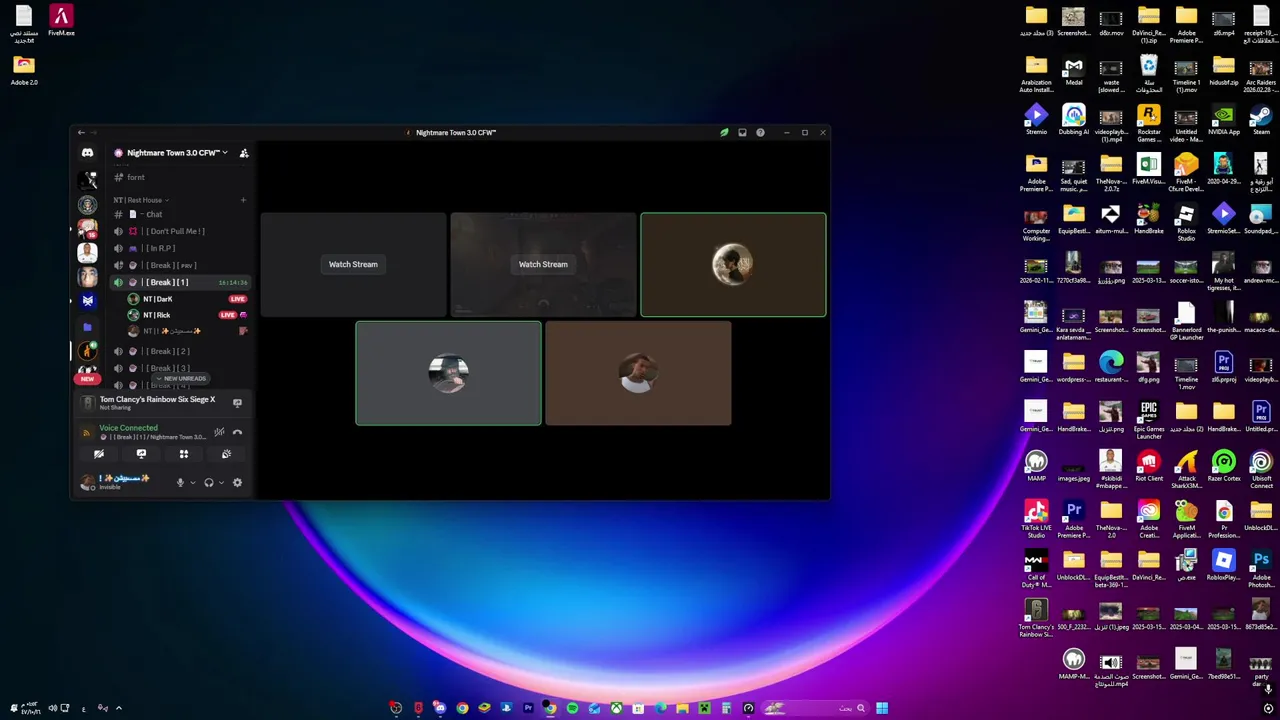Viewport: 1280px width, 720px height.
Task: Open Discord help question mark icon
Action: point(760,132)
